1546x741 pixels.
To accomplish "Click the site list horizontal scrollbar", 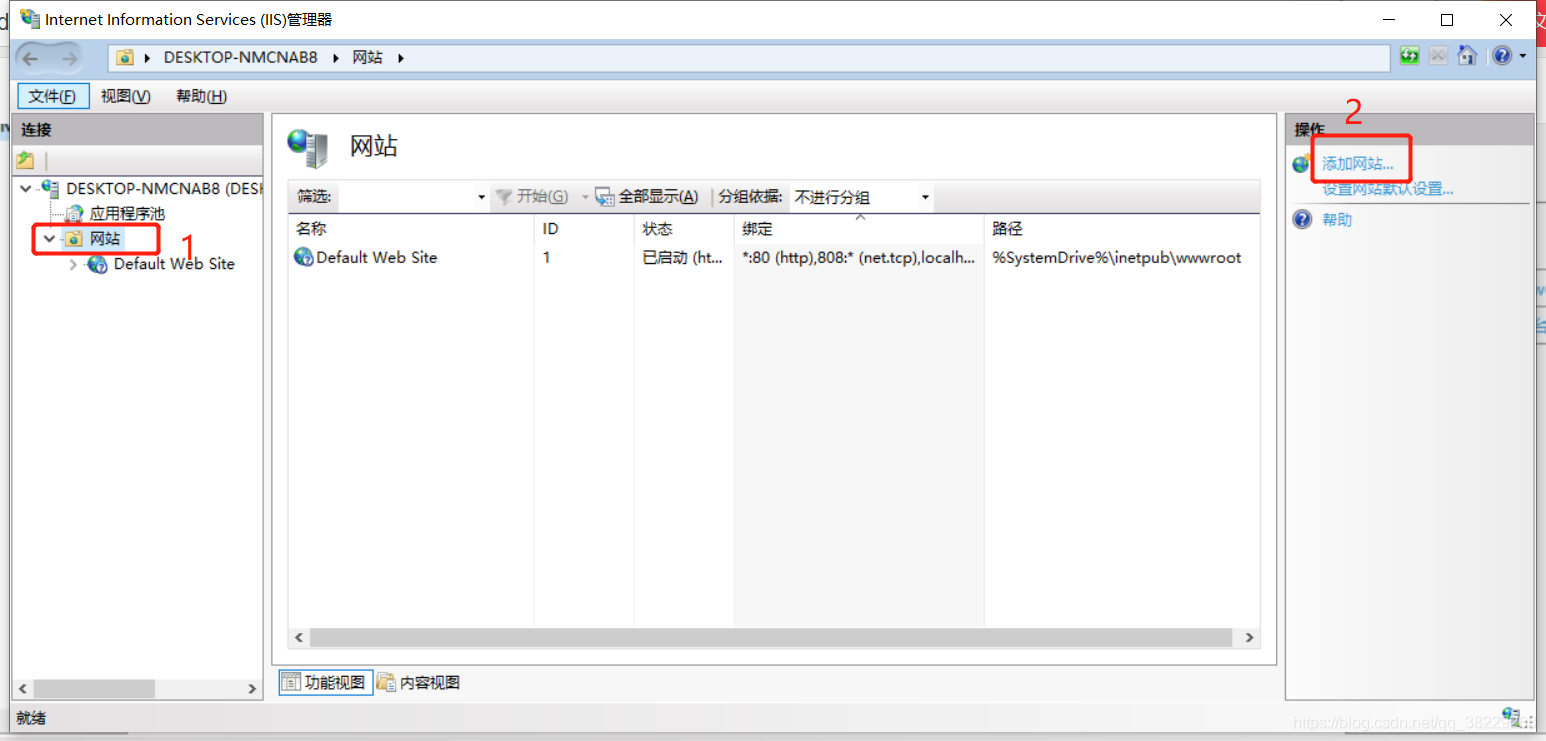I will point(771,637).
